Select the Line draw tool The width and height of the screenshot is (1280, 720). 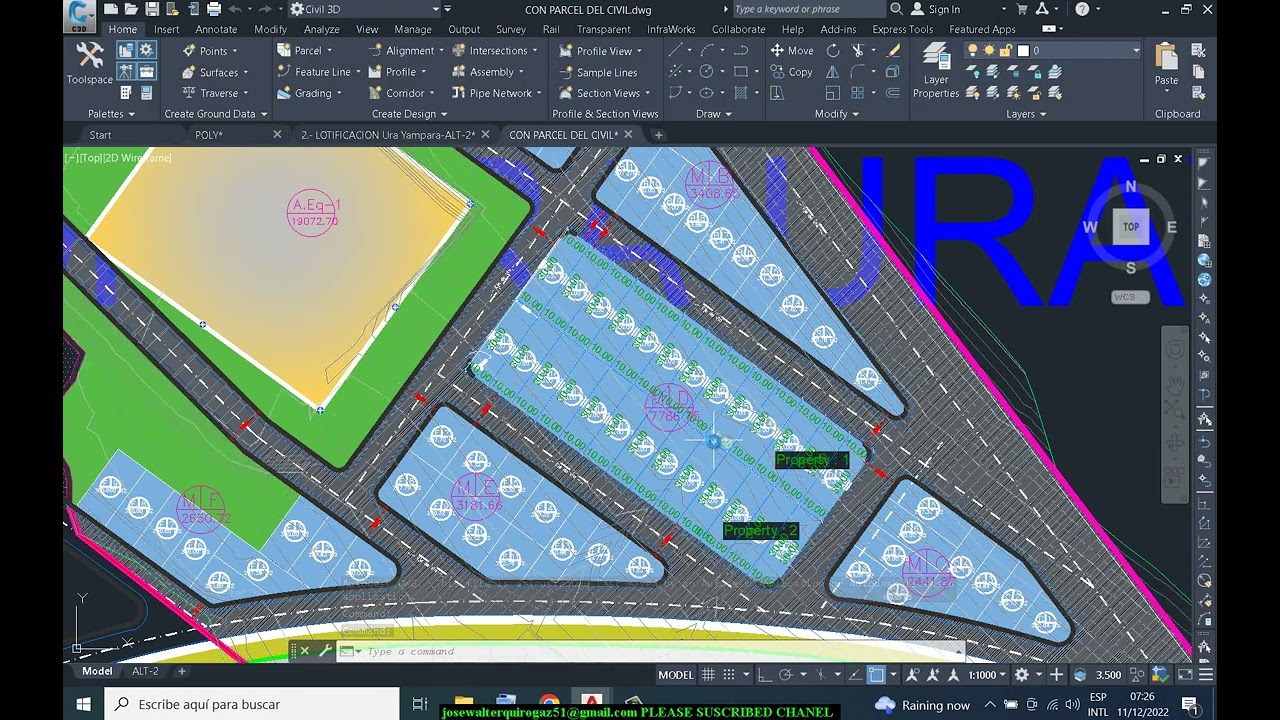coord(677,50)
